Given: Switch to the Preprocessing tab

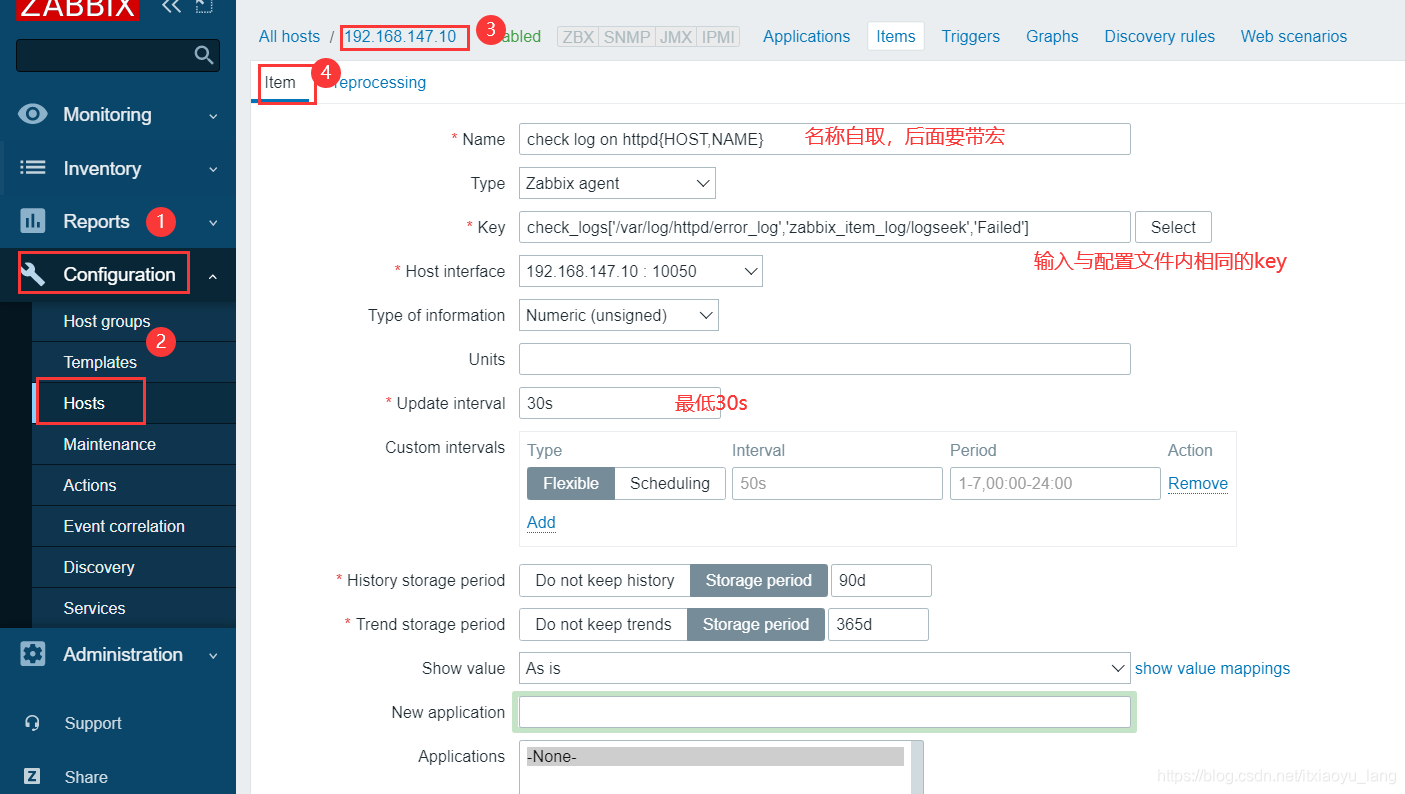Looking at the screenshot, I should (375, 82).
